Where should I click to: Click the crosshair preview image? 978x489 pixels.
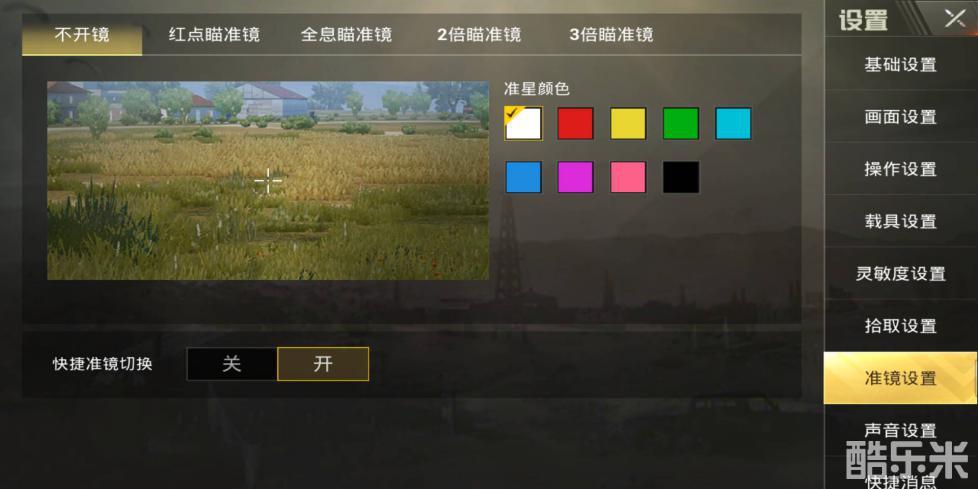coord(268,180)
